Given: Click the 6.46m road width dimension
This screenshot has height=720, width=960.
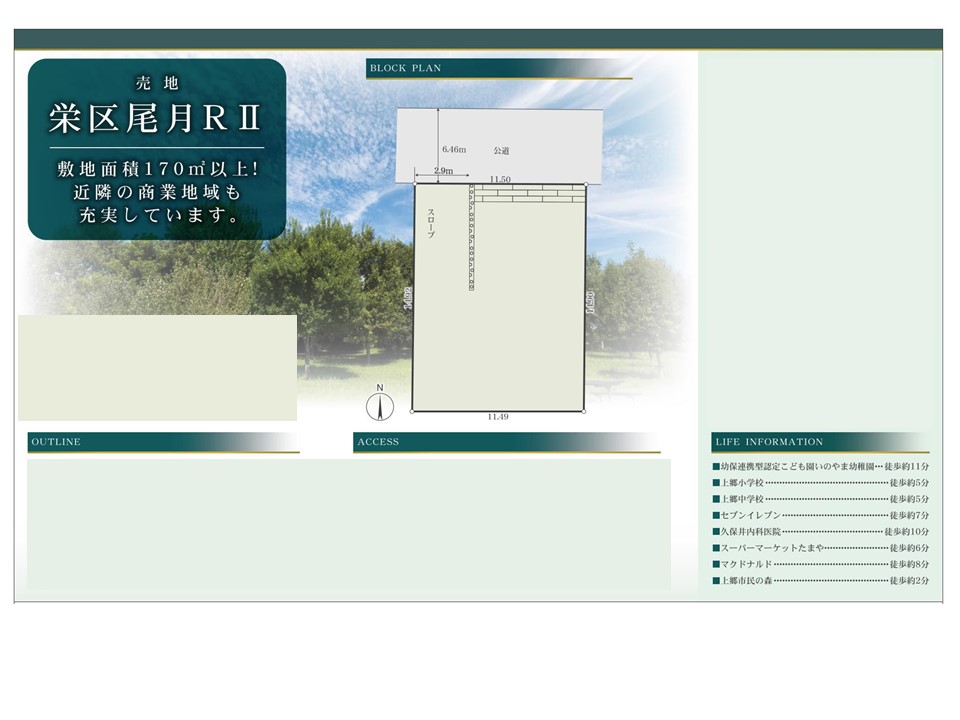Looking at the screenshot, I should coord(455,149).
